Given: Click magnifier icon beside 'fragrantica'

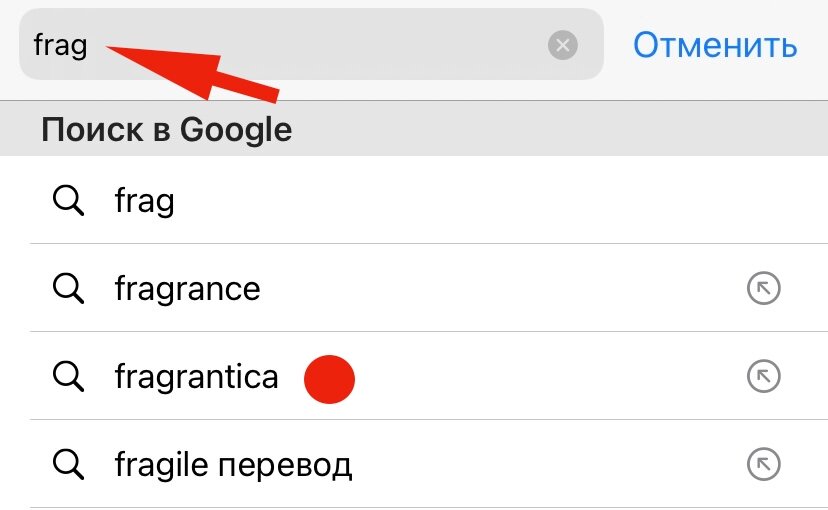Looking at the screenshot, I should (x=68, y=377).
